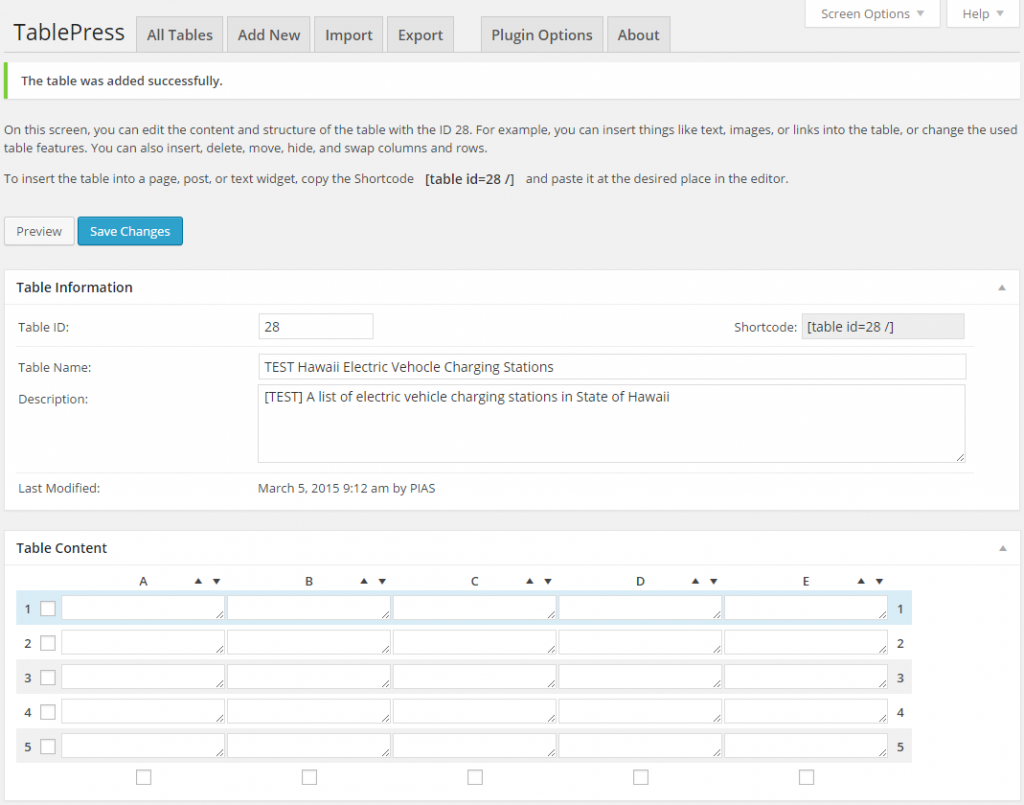The height and width of the screenshot is (805, 1024).
Task: Expand the Help dropdown panel
Action: (x=982, y=14)
